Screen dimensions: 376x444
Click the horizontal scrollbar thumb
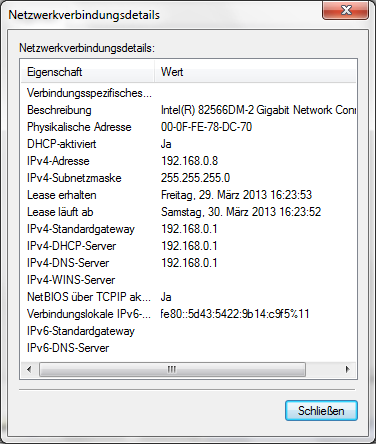[x=172, y=369]
